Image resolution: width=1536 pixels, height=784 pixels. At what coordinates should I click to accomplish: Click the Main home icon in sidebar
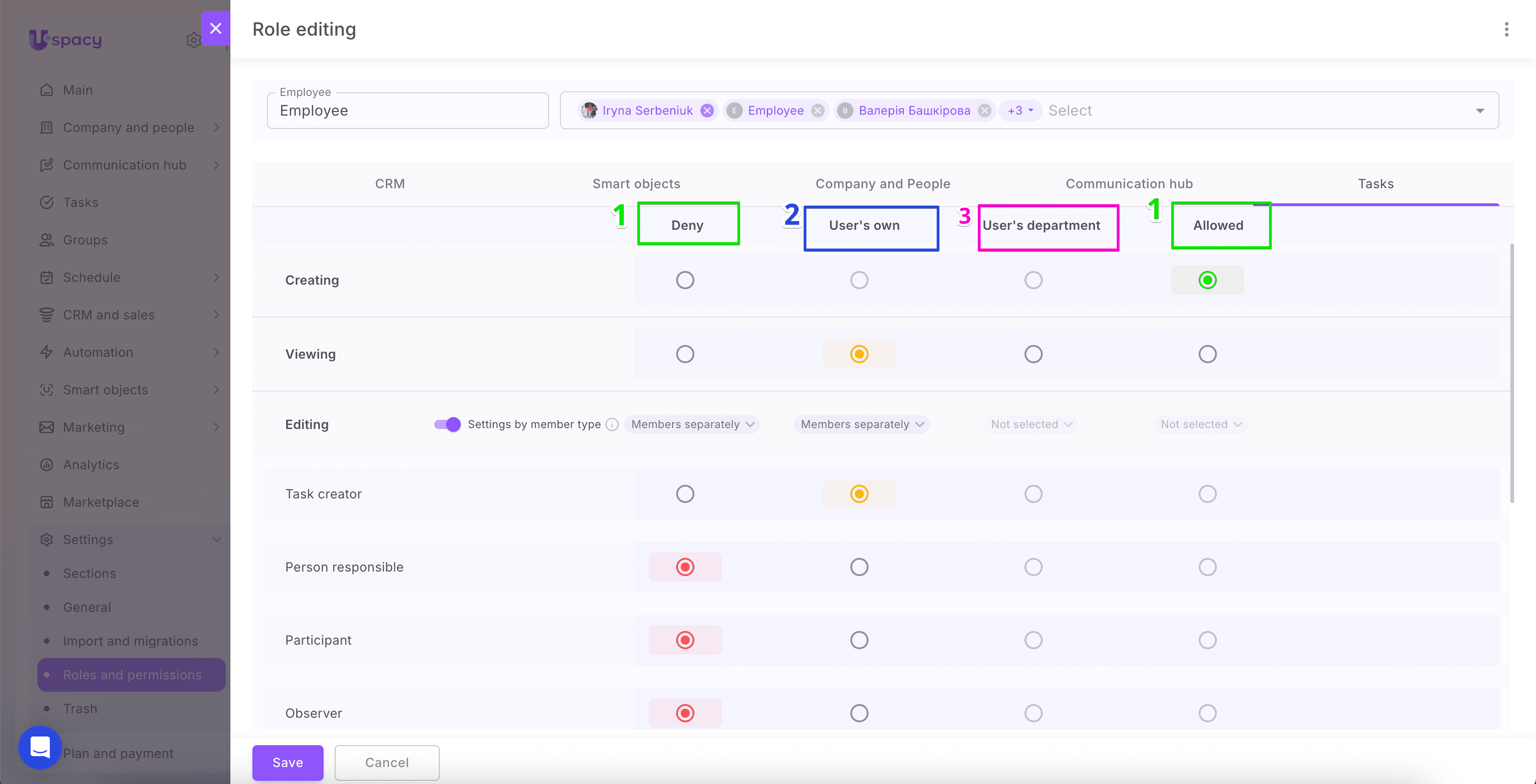tap(47, 90)
